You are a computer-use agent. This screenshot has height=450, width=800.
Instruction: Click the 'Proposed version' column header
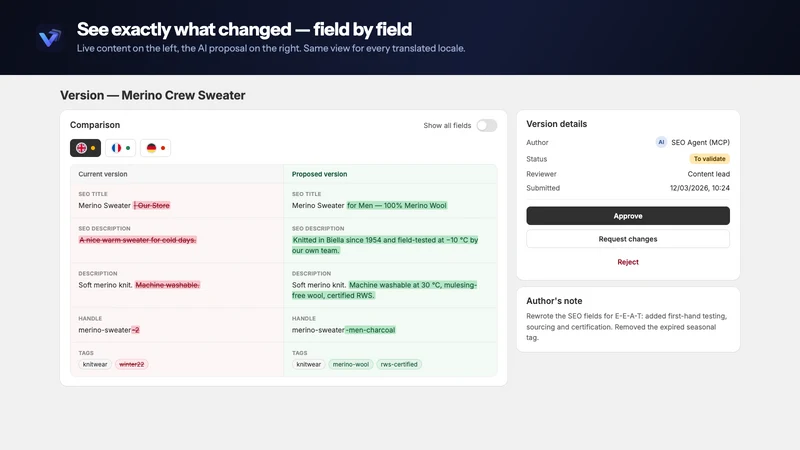(x=319, y=174)
